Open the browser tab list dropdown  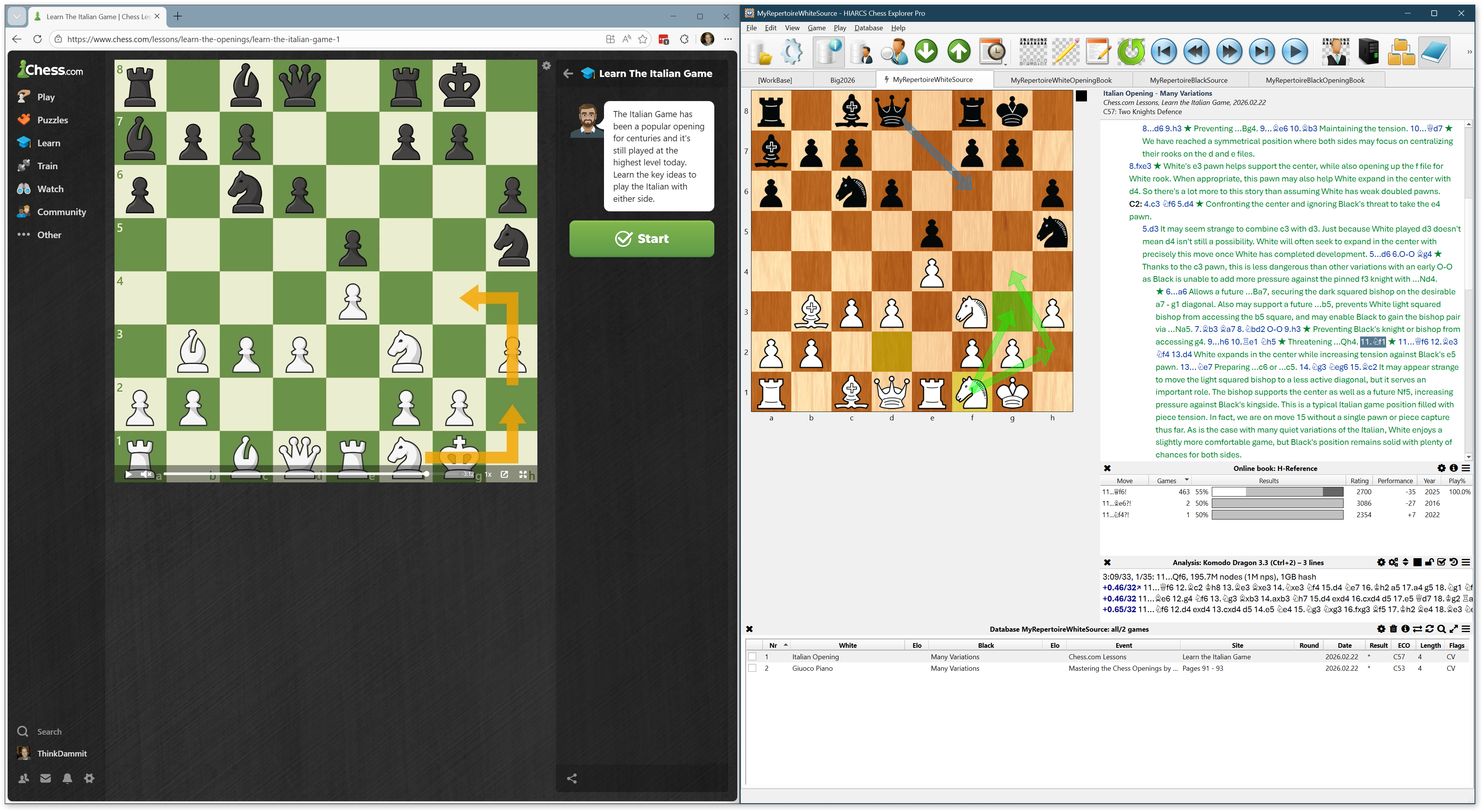17,16
